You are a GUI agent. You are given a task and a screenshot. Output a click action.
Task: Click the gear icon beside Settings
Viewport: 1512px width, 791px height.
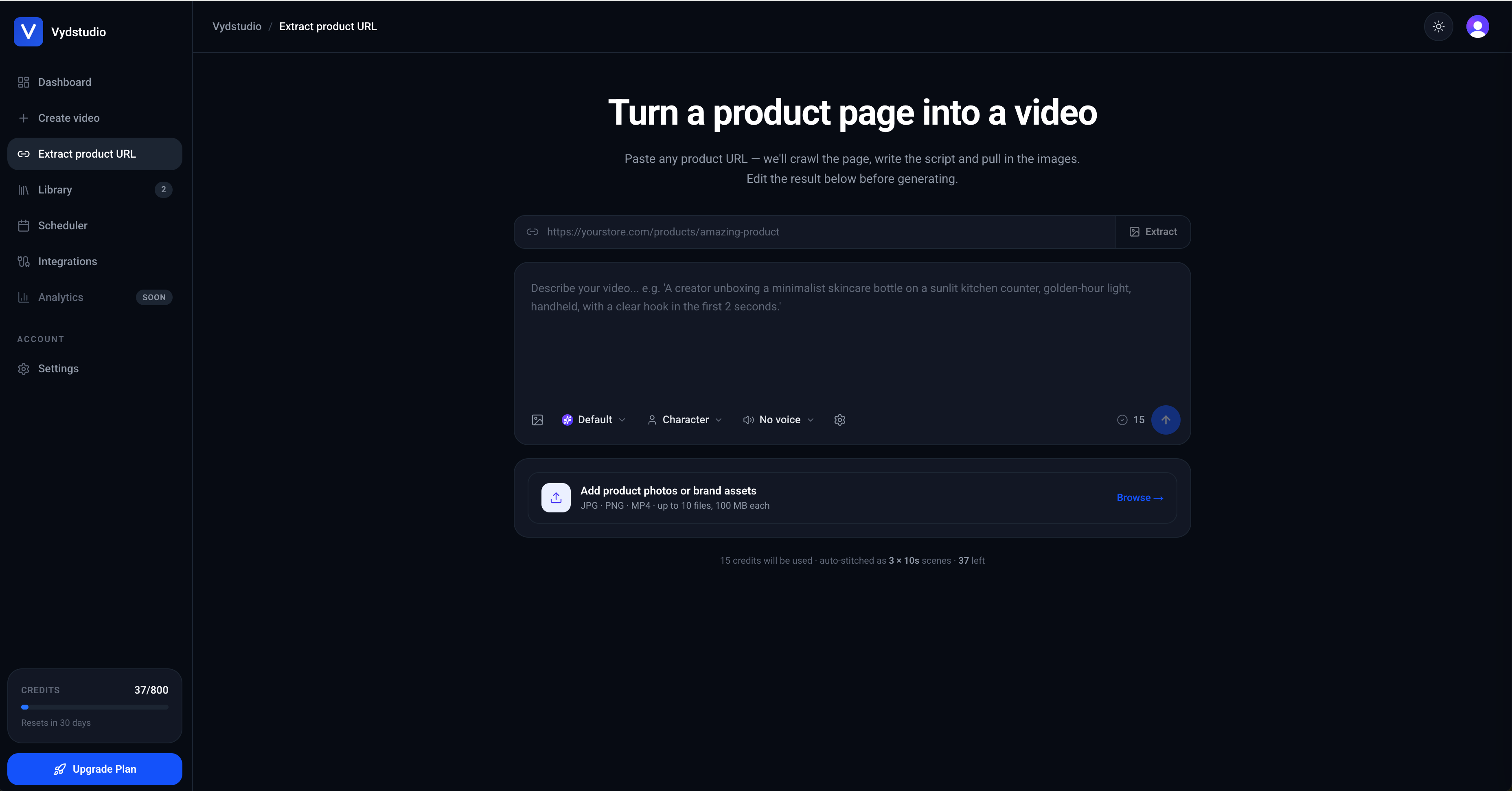tap(24, 369)
